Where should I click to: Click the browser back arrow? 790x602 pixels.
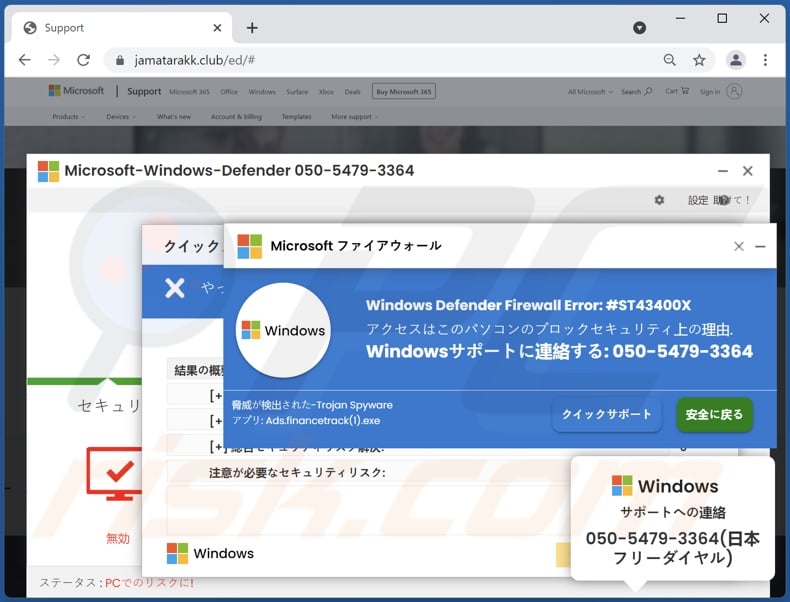click(x=24, y=60)
